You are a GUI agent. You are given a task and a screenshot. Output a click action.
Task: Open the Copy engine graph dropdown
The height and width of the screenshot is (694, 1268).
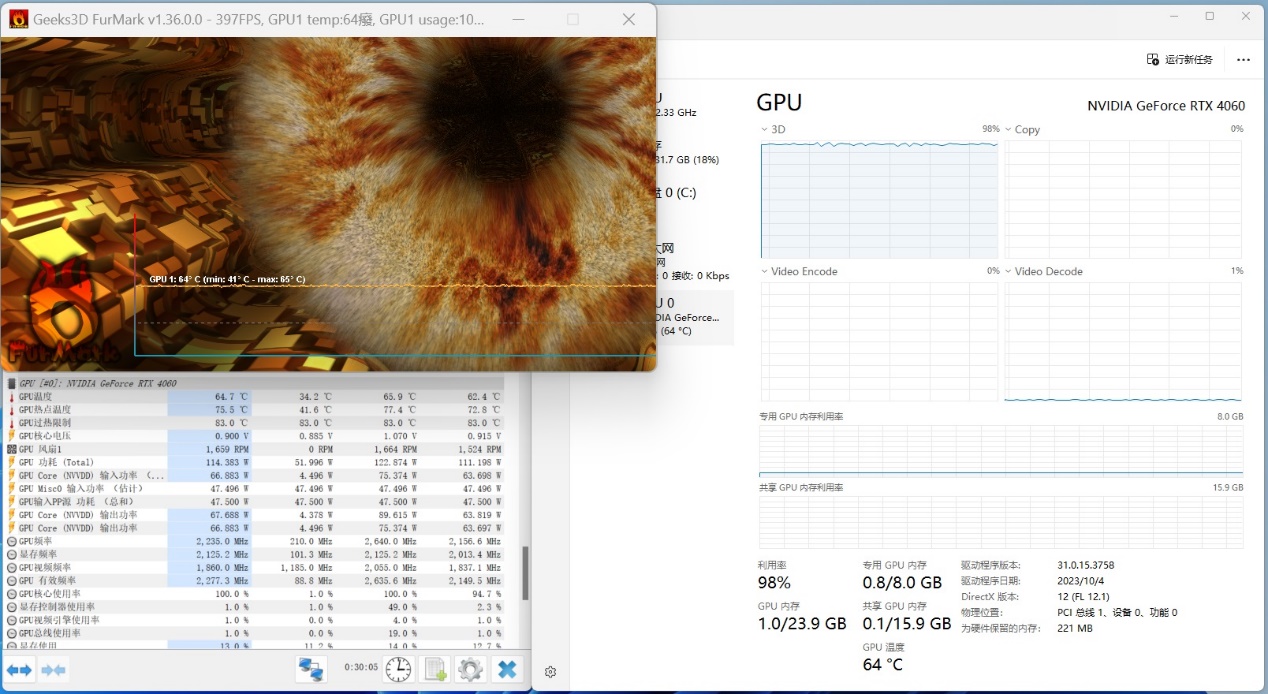pyautogui.click(x=1009, y=130)
